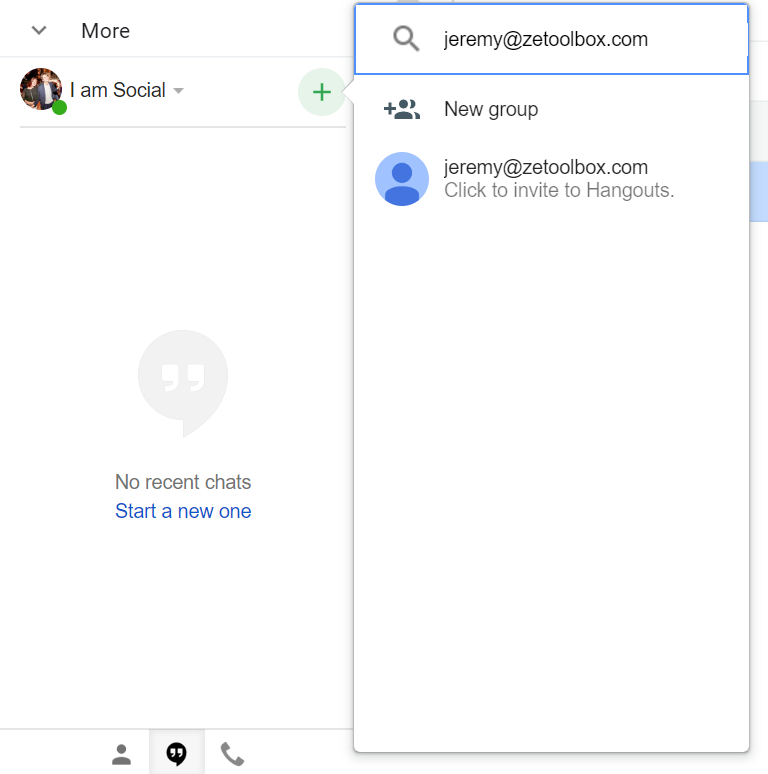Click the jeremy@zetoolbox.com search result name
Screen dimensions: 768x774
point(546,167)
